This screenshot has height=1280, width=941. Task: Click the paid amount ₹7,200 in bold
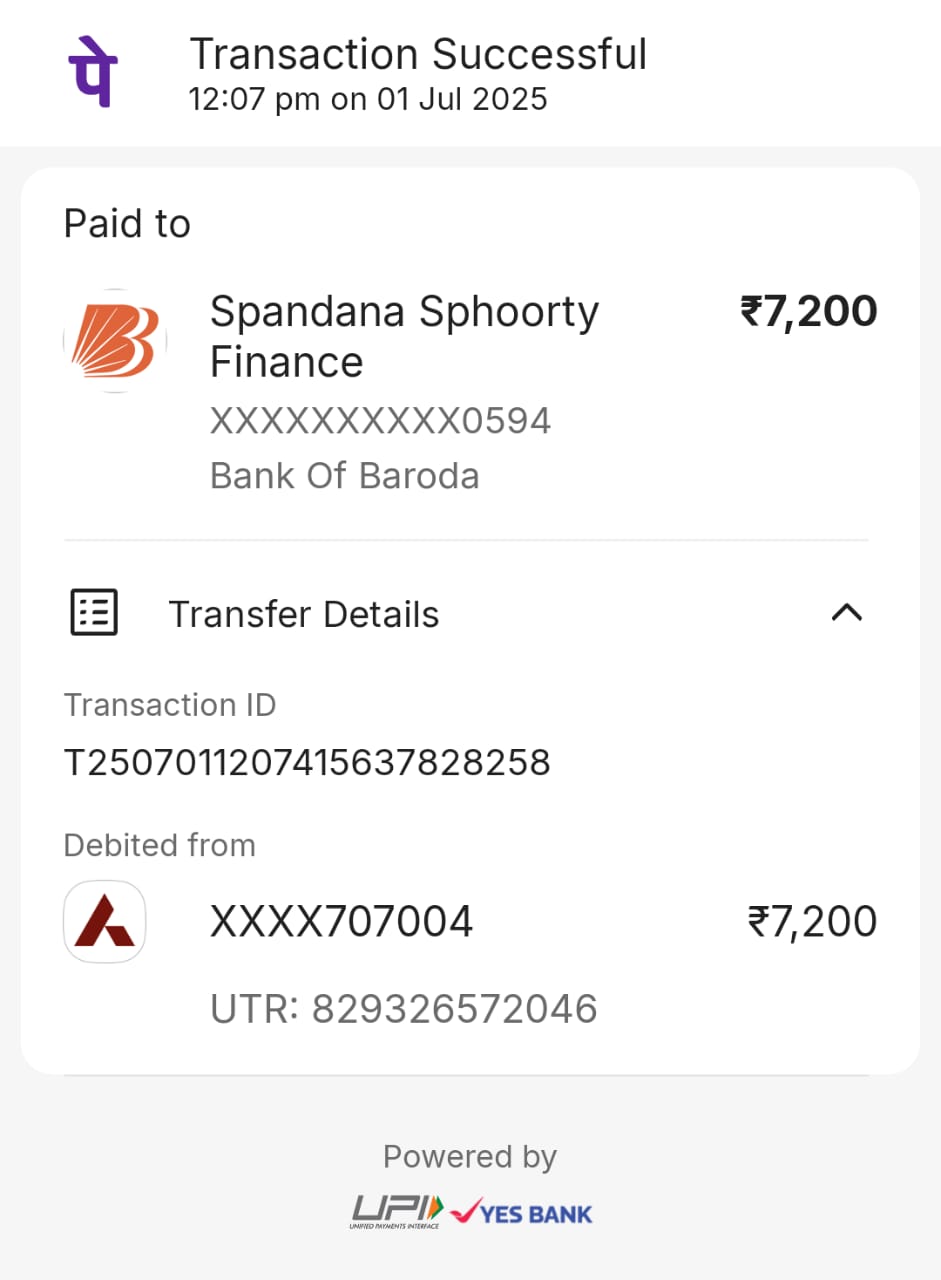[808, 311]
